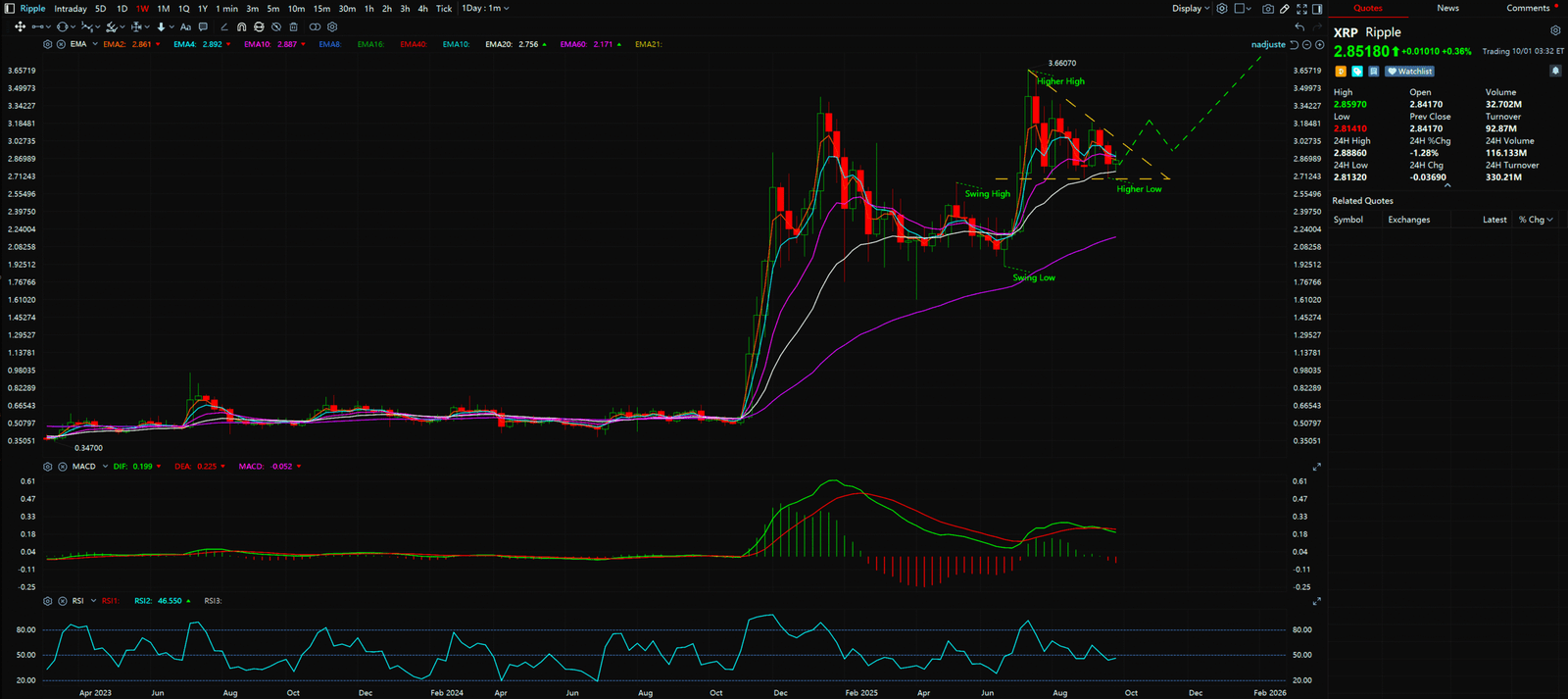Open MACD indicator settings gear
The height and width of the screenshot is (699, 1568).
click(x=47, y=467)
